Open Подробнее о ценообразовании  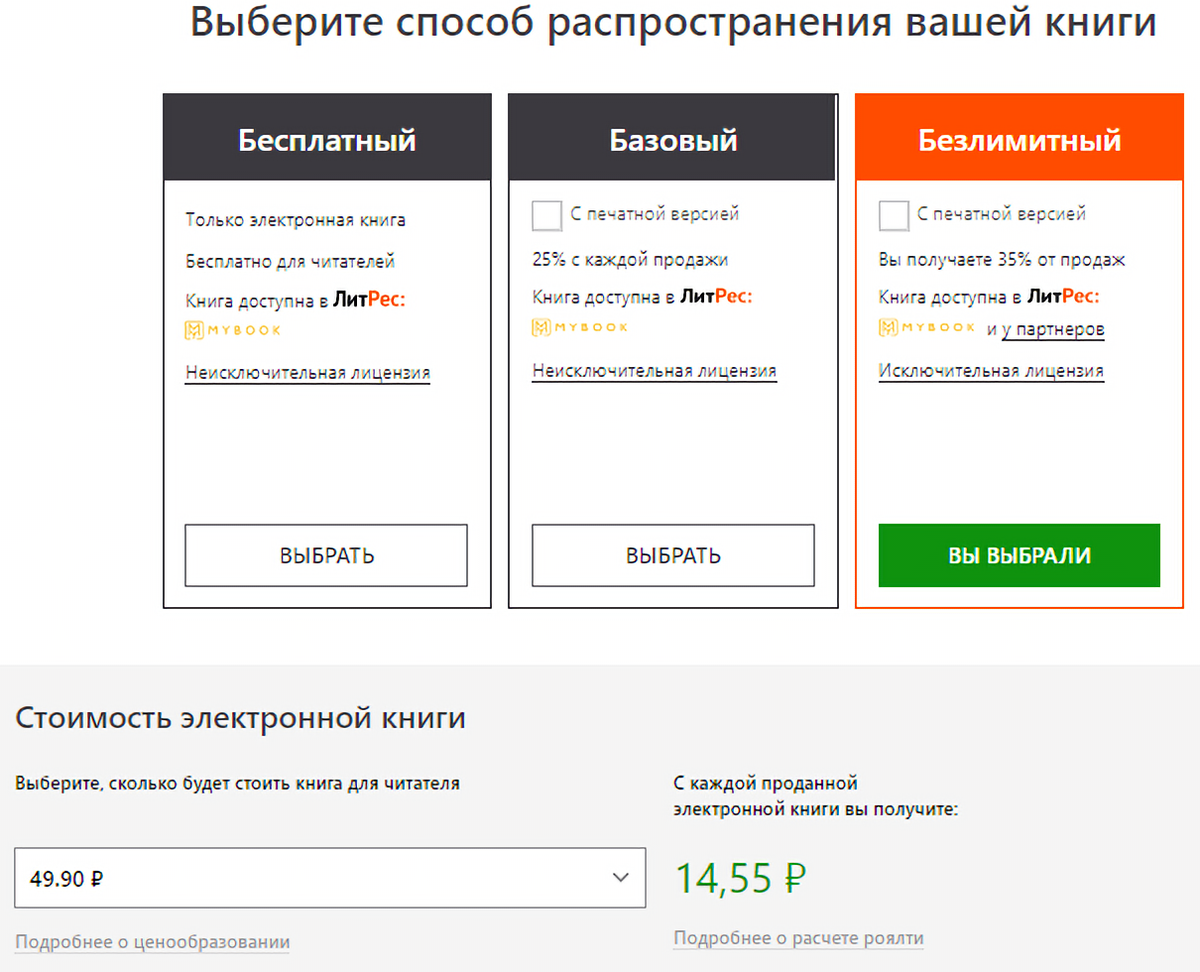click(x=151, y=941)
